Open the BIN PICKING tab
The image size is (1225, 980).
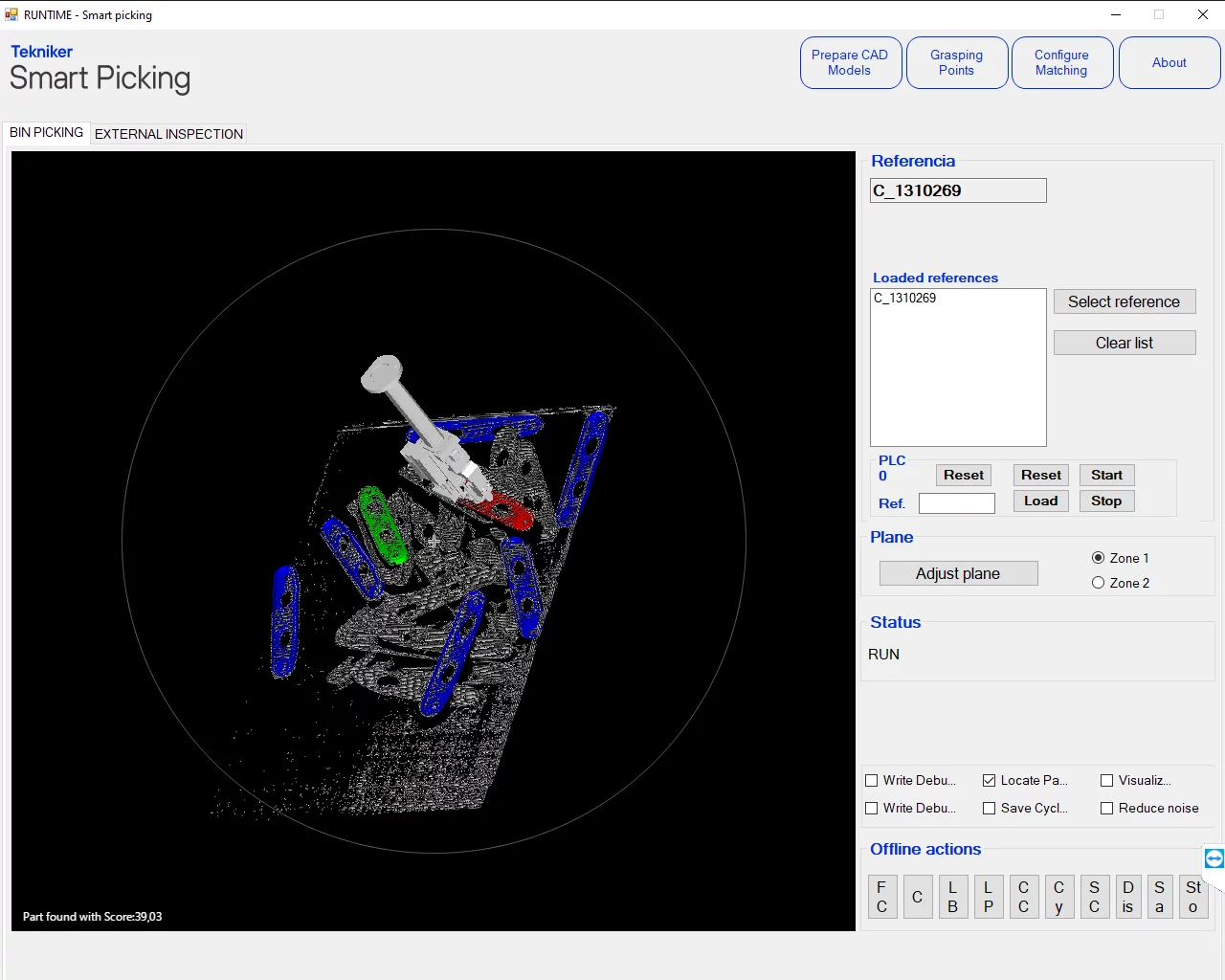click(46, 133)
